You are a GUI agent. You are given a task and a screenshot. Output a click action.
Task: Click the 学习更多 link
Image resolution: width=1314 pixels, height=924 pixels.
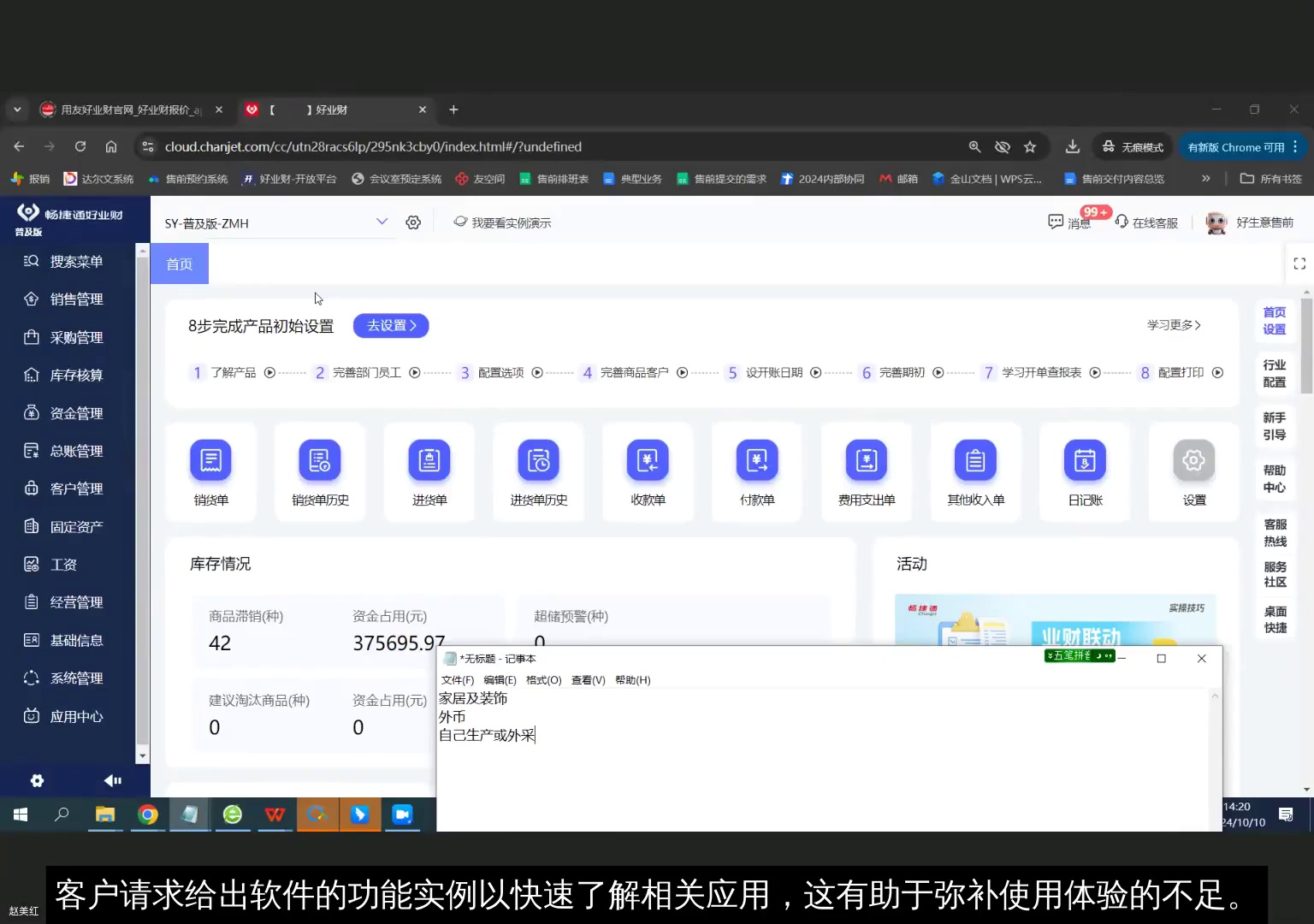click(x=1174, y=325)
